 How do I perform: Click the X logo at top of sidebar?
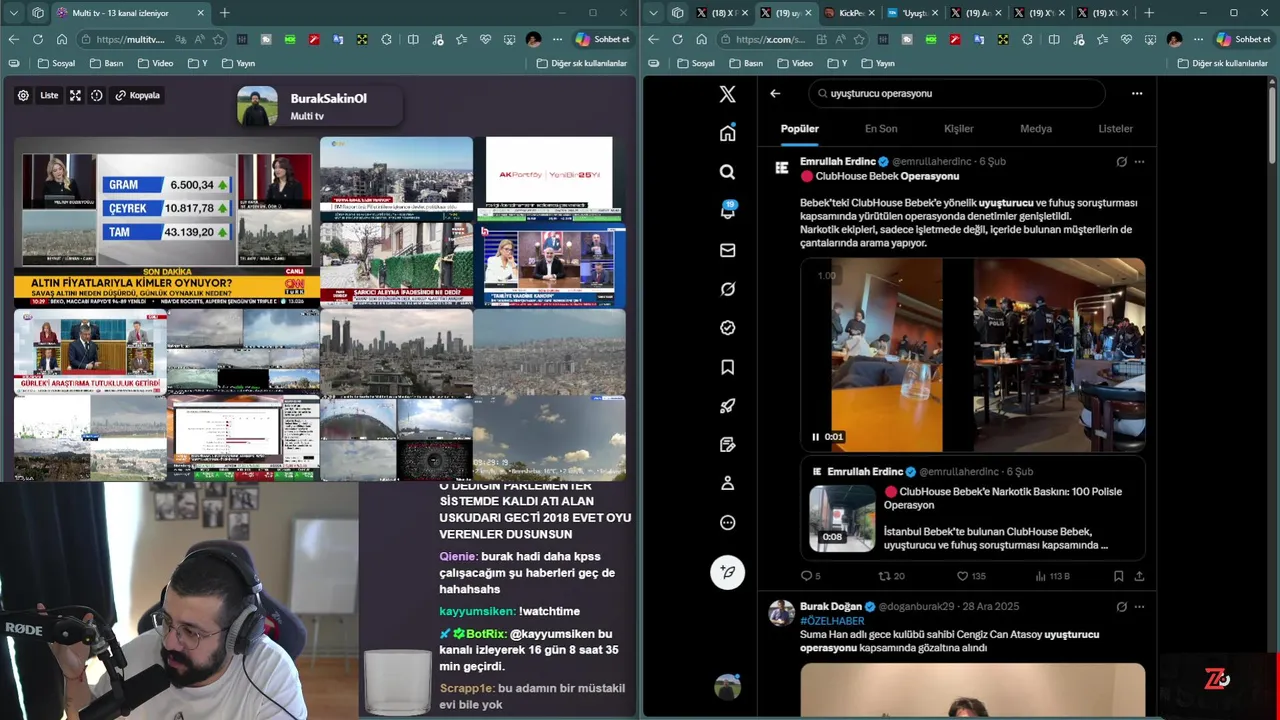click(727, 94)
